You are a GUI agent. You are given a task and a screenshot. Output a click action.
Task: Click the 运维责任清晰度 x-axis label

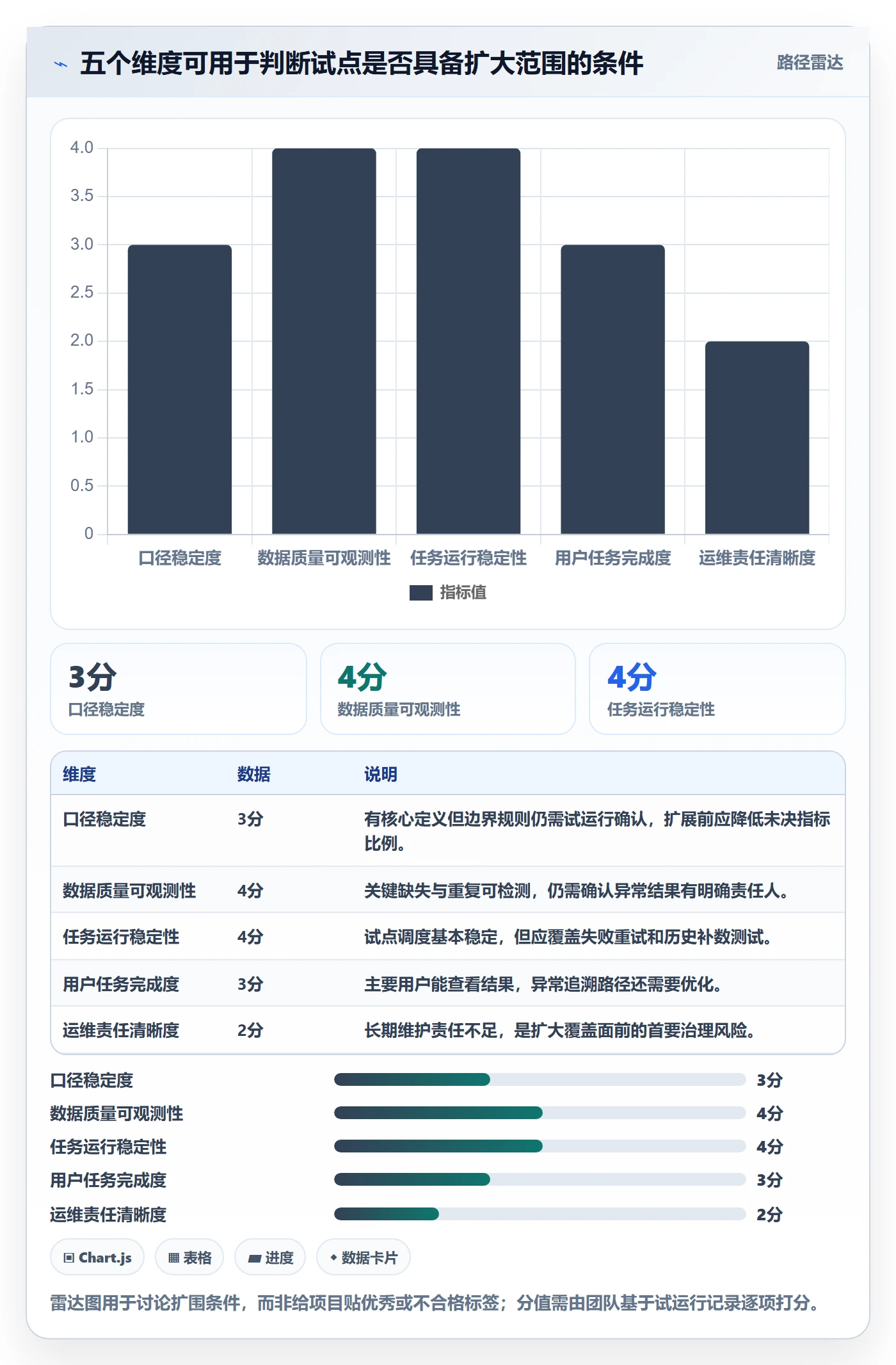tap(757, 558)
